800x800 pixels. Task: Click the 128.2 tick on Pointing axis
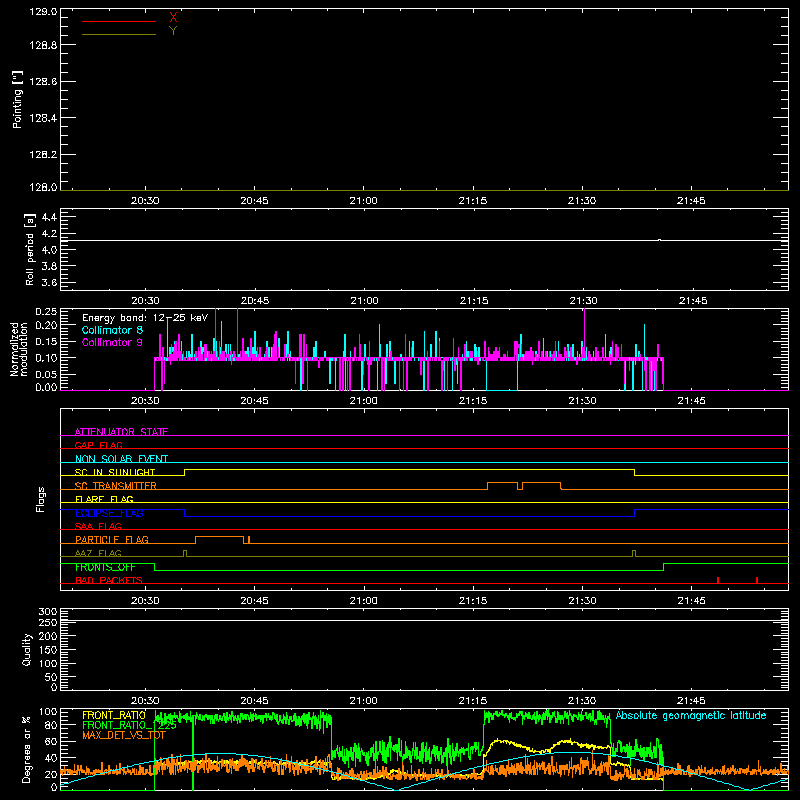coord(43,155)
